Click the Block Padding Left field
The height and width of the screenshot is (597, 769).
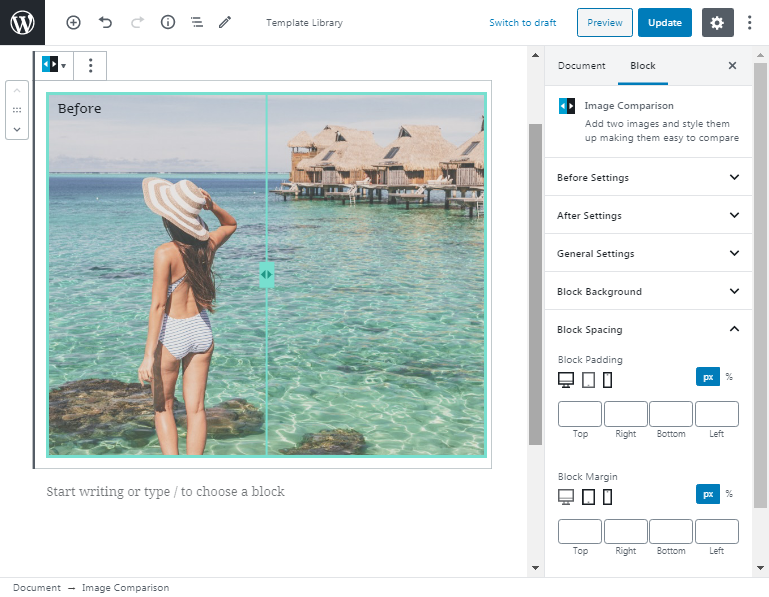click(x=717, y=414)
